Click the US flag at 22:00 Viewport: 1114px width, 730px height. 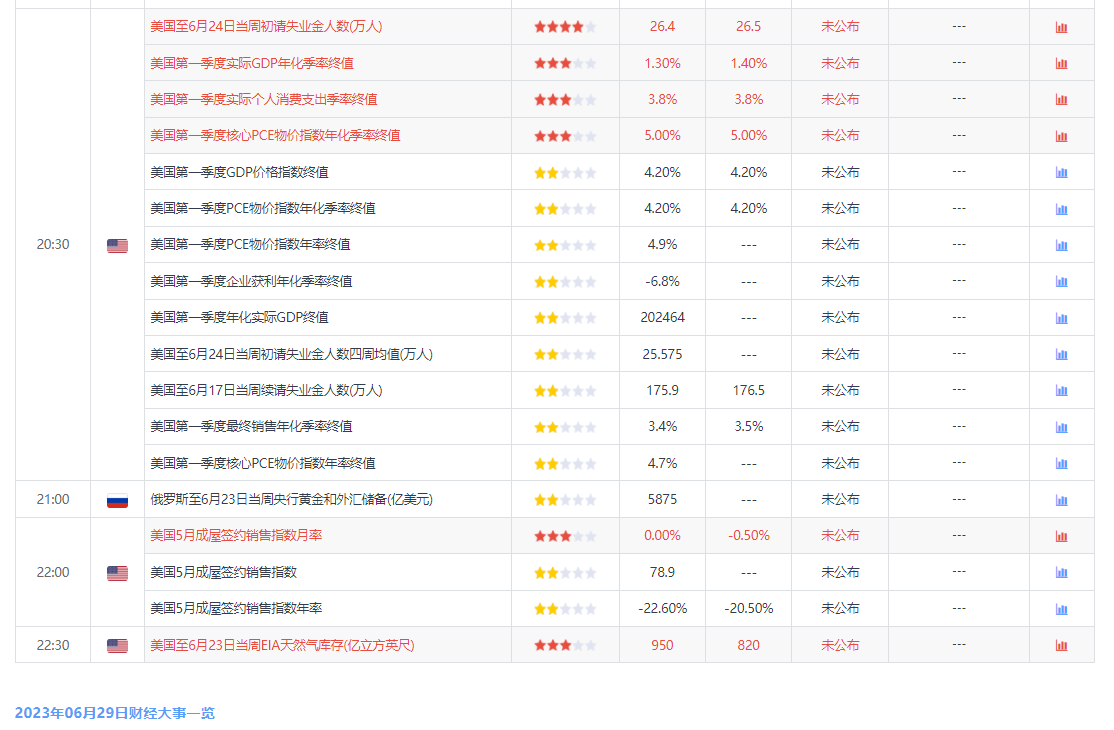117,573
